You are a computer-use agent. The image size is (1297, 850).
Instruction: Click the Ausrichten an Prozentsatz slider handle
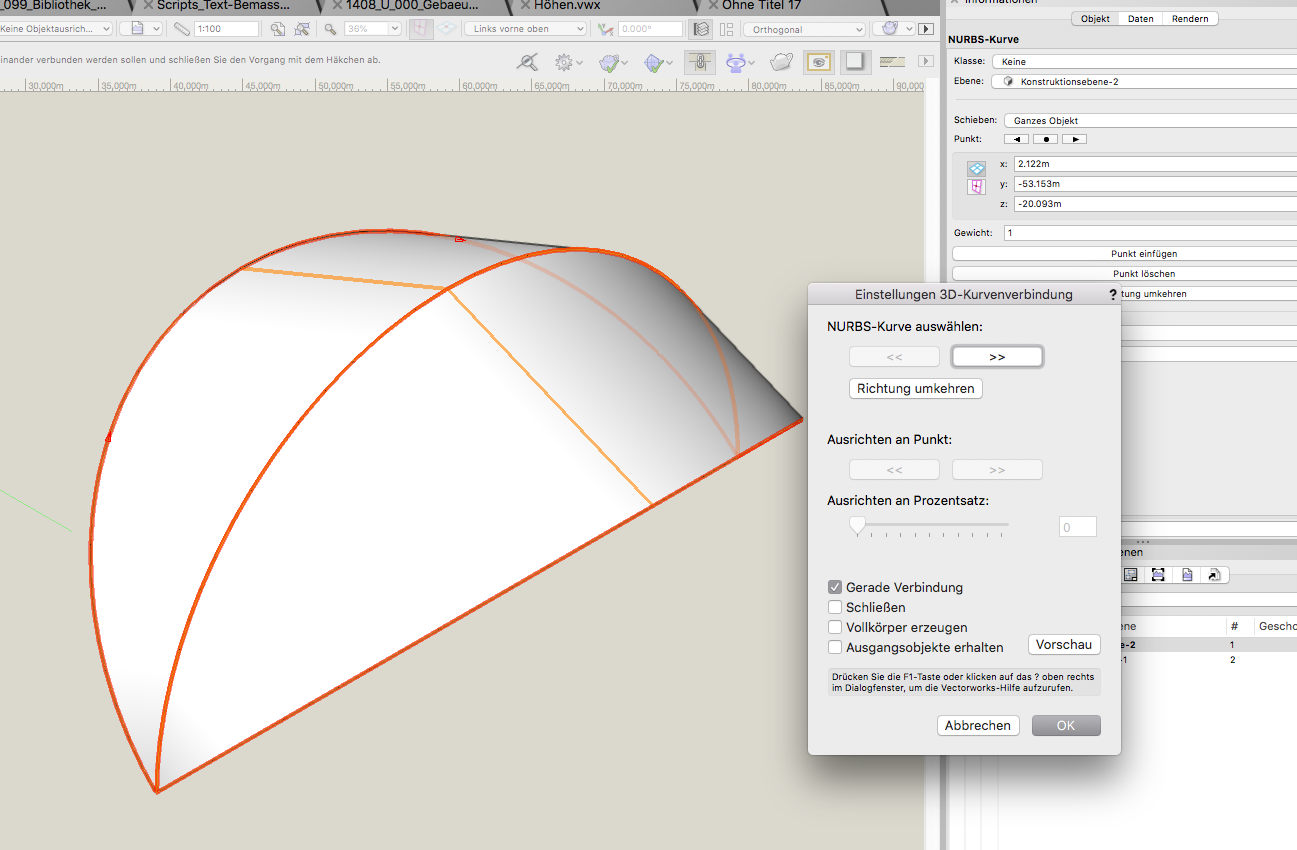click(857, 526)
